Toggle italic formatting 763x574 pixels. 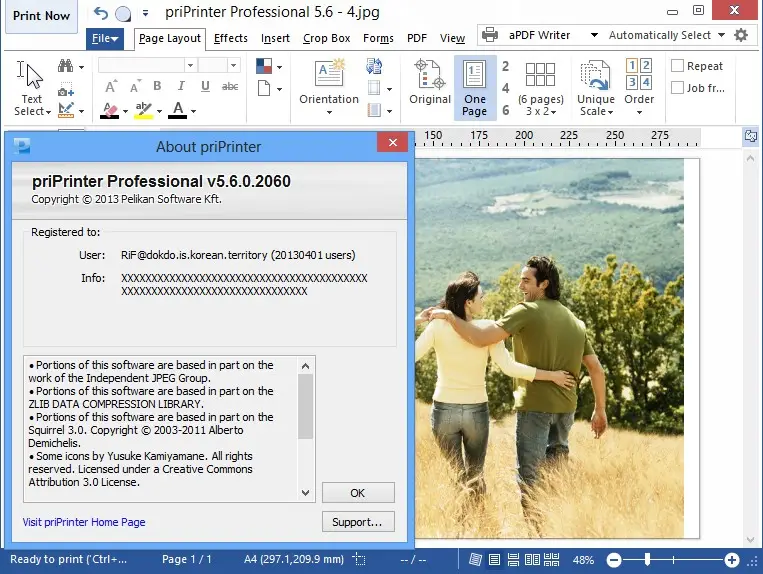(181, 86)
